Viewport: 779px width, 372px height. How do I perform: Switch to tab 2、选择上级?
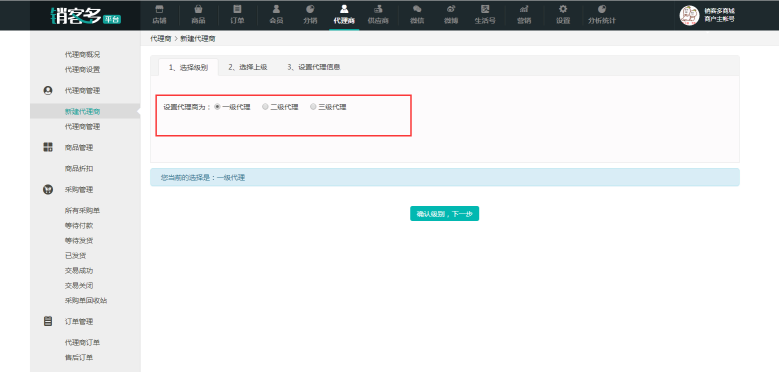click(x=248, y=67)
